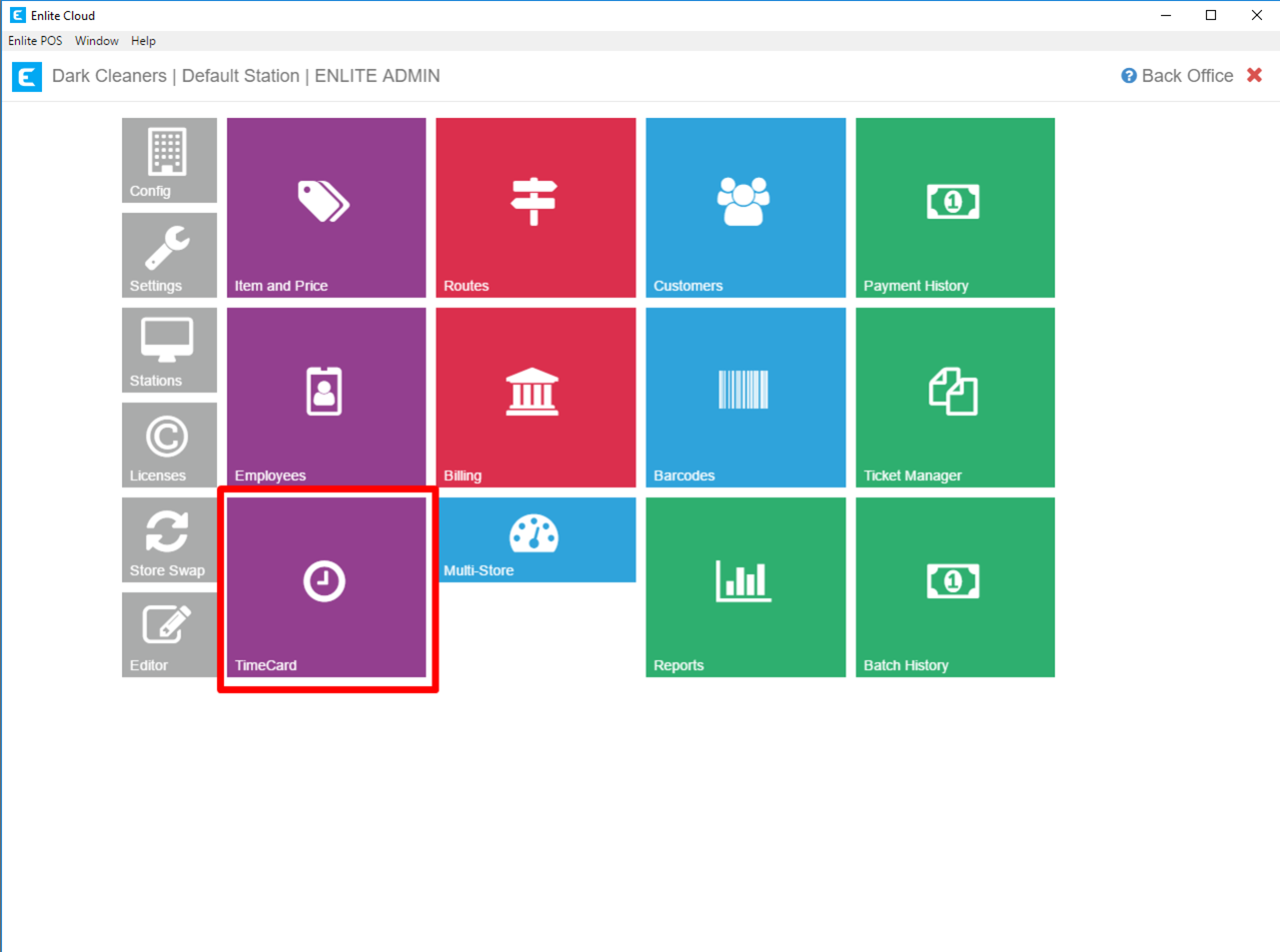This screenshot has height=952, width=1280.
Task: Open the Barcodes tile
Action: (745, 398)
